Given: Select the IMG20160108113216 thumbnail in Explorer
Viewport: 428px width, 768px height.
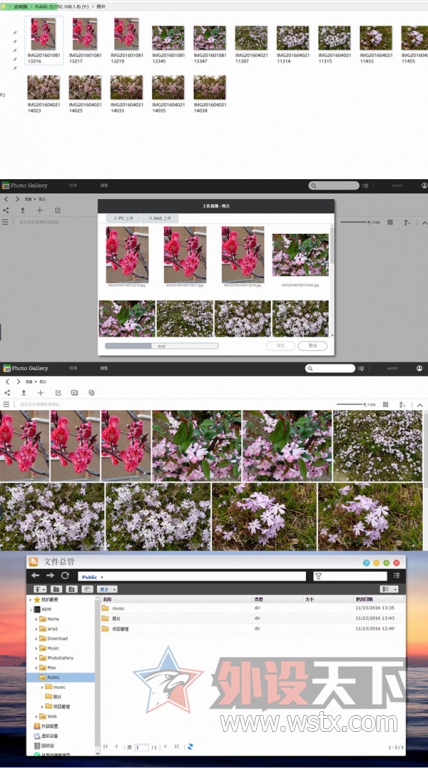Looking at the screenshot, I should (43, 41).
